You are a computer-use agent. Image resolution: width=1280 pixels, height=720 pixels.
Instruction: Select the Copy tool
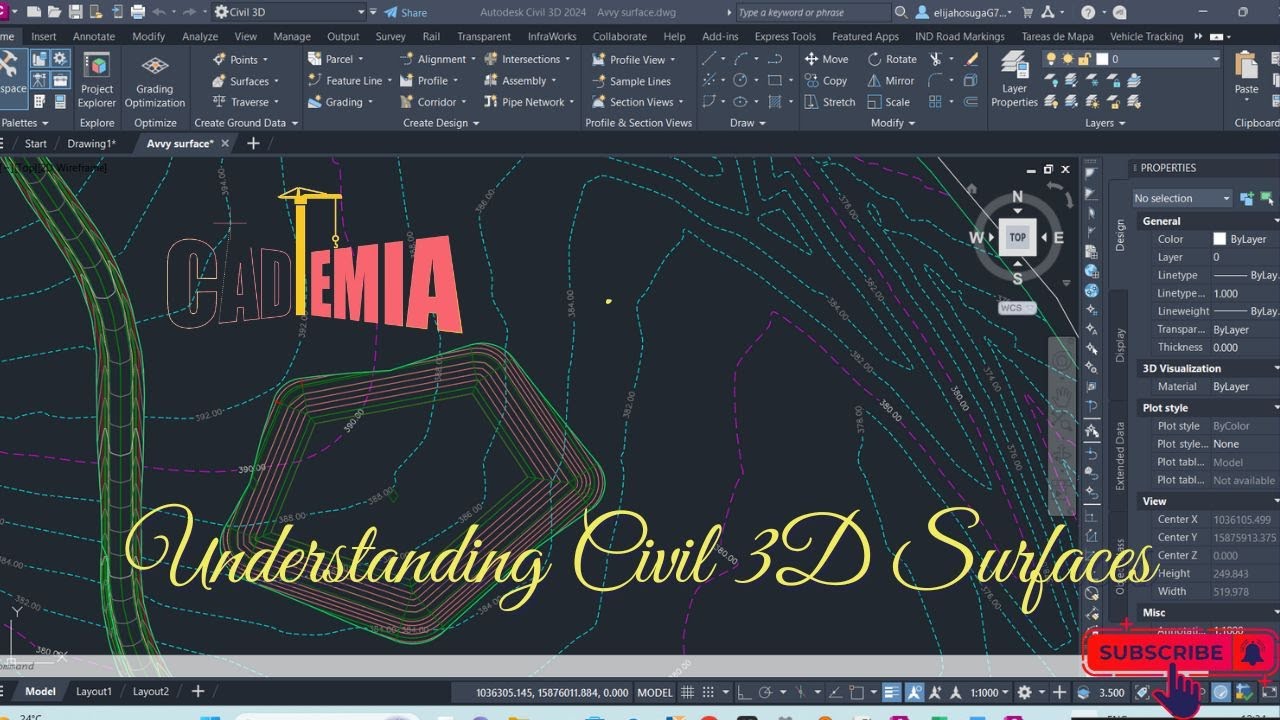(x=826, y=81)
